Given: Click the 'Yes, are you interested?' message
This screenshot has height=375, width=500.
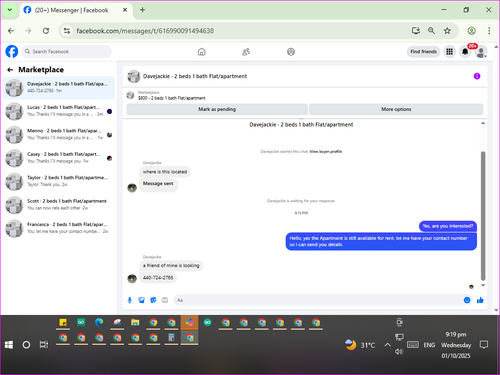Looking at the screenshot, I should [x=448, y=226].
